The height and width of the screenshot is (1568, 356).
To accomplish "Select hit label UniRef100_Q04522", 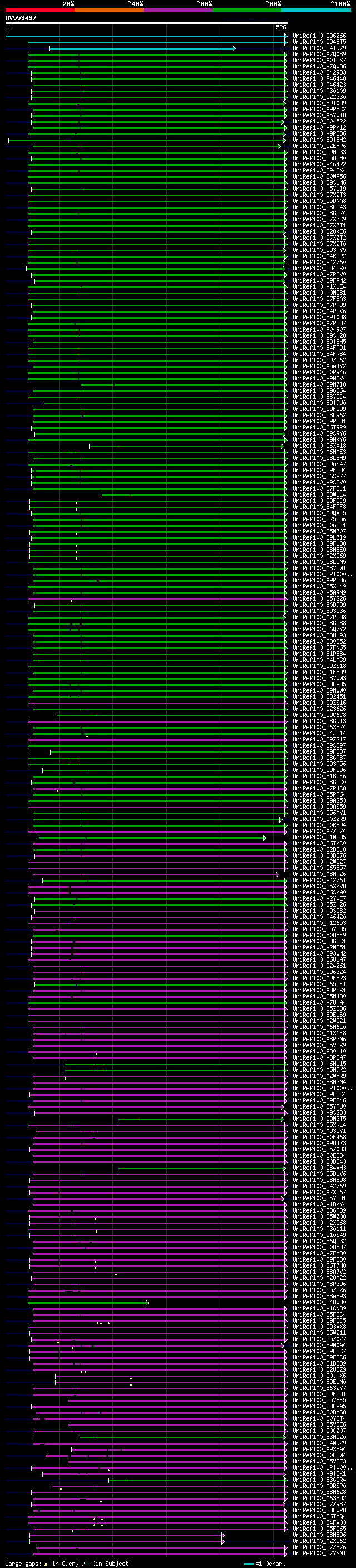I will click(319, 121).
